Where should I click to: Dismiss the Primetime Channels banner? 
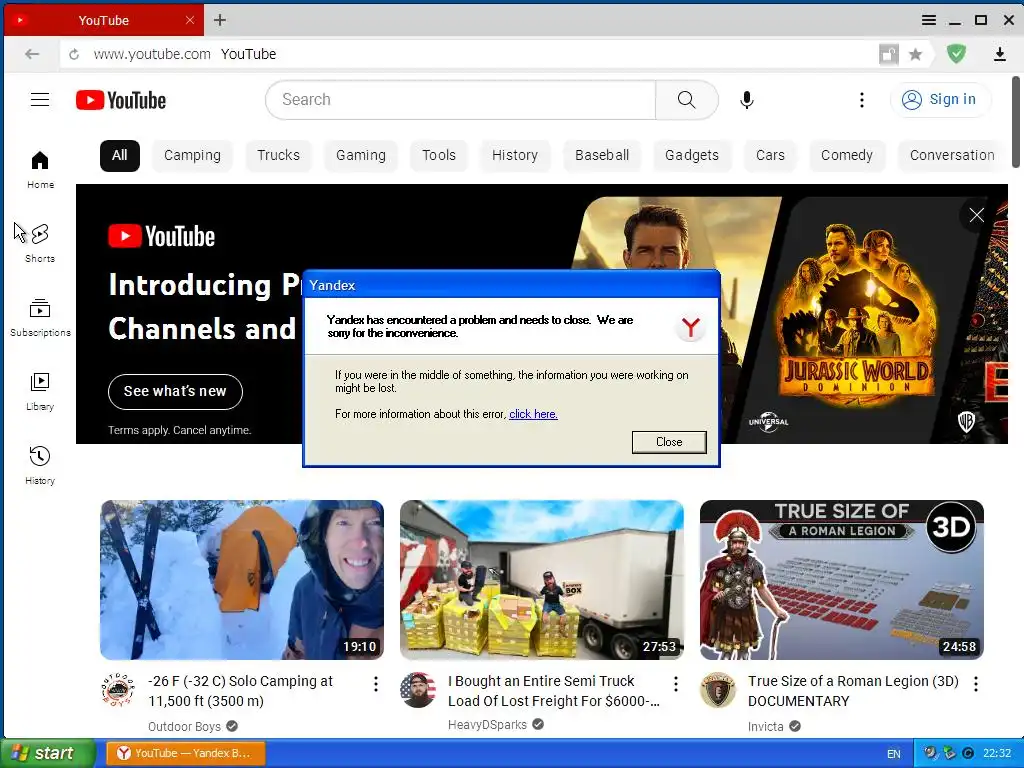[x=976, y=215]
